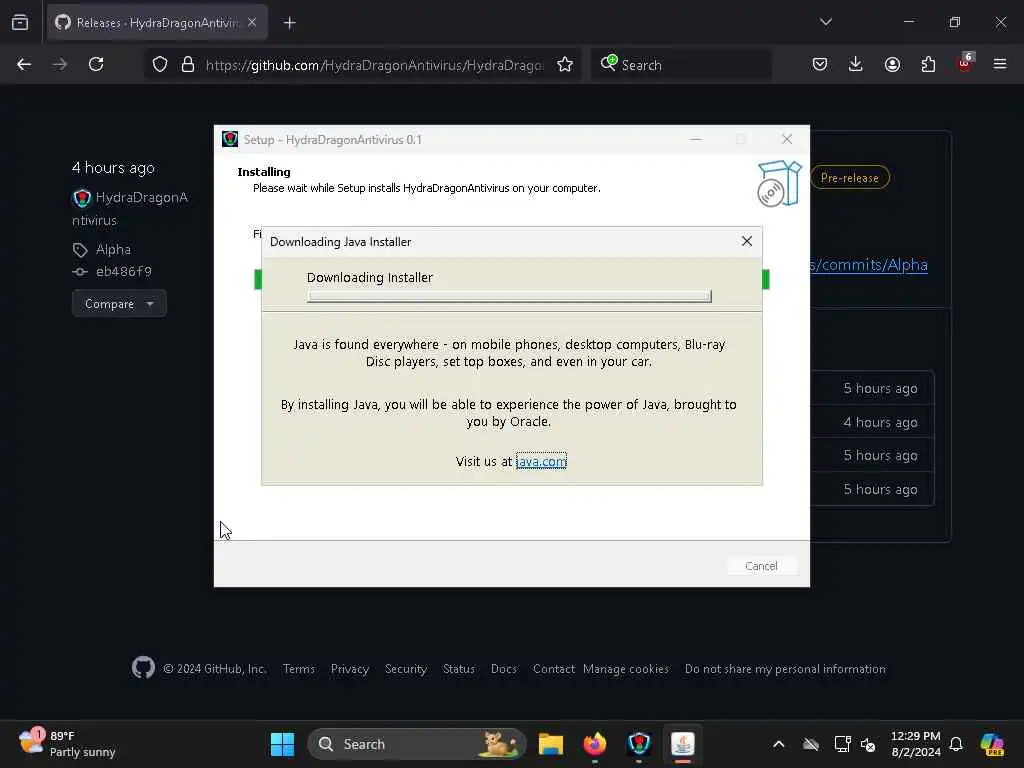
Task: Open the clock showing 12:29 PM
Action: [916, 744]
